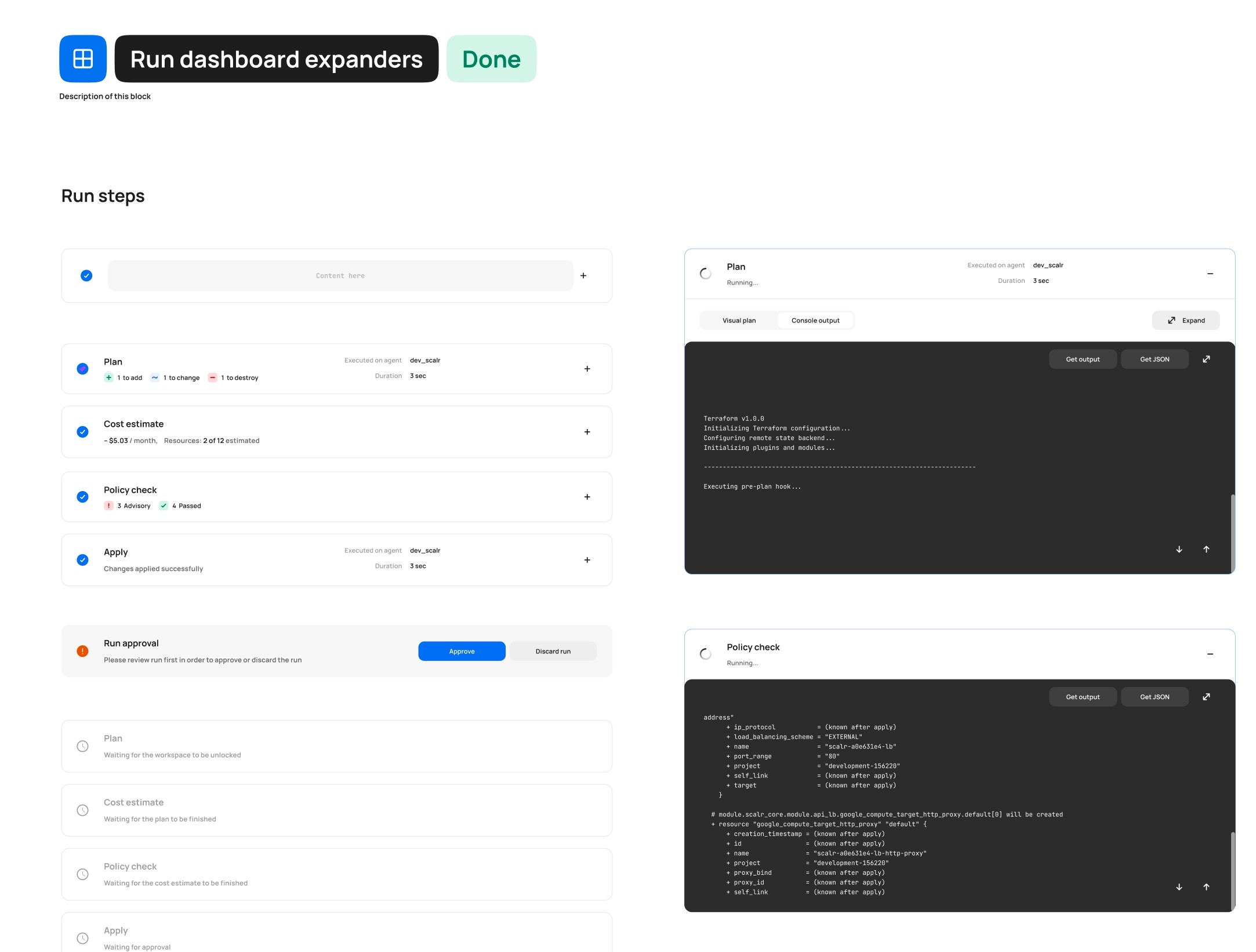Click orange warning icon on Run approval
Image resolution: width=1256 pixels, height=952 pixels.
(83, 651)
